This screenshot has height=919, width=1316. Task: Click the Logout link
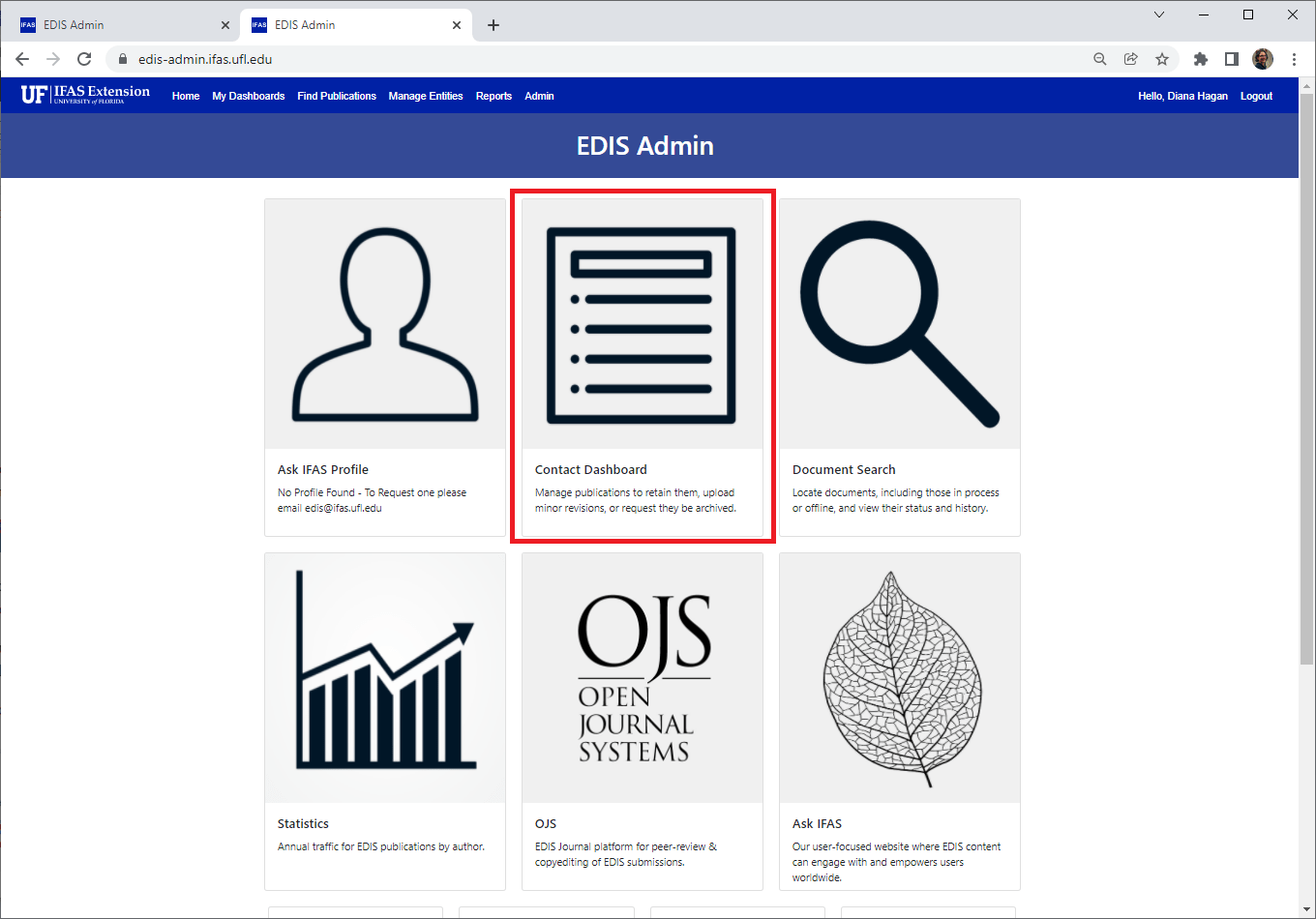click(1256, 96)
